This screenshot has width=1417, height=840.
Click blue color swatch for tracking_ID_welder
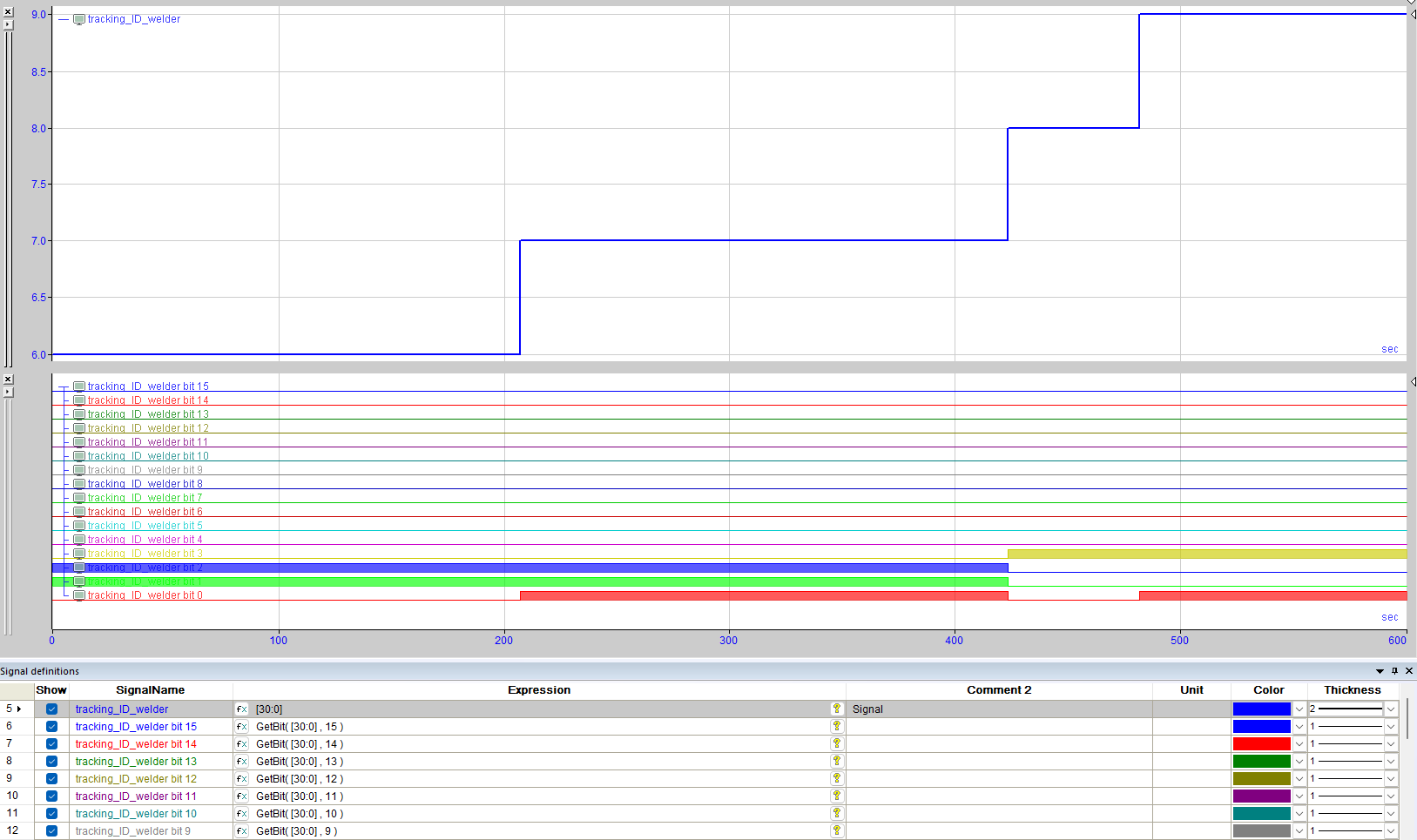click(x=1261, y=709)
